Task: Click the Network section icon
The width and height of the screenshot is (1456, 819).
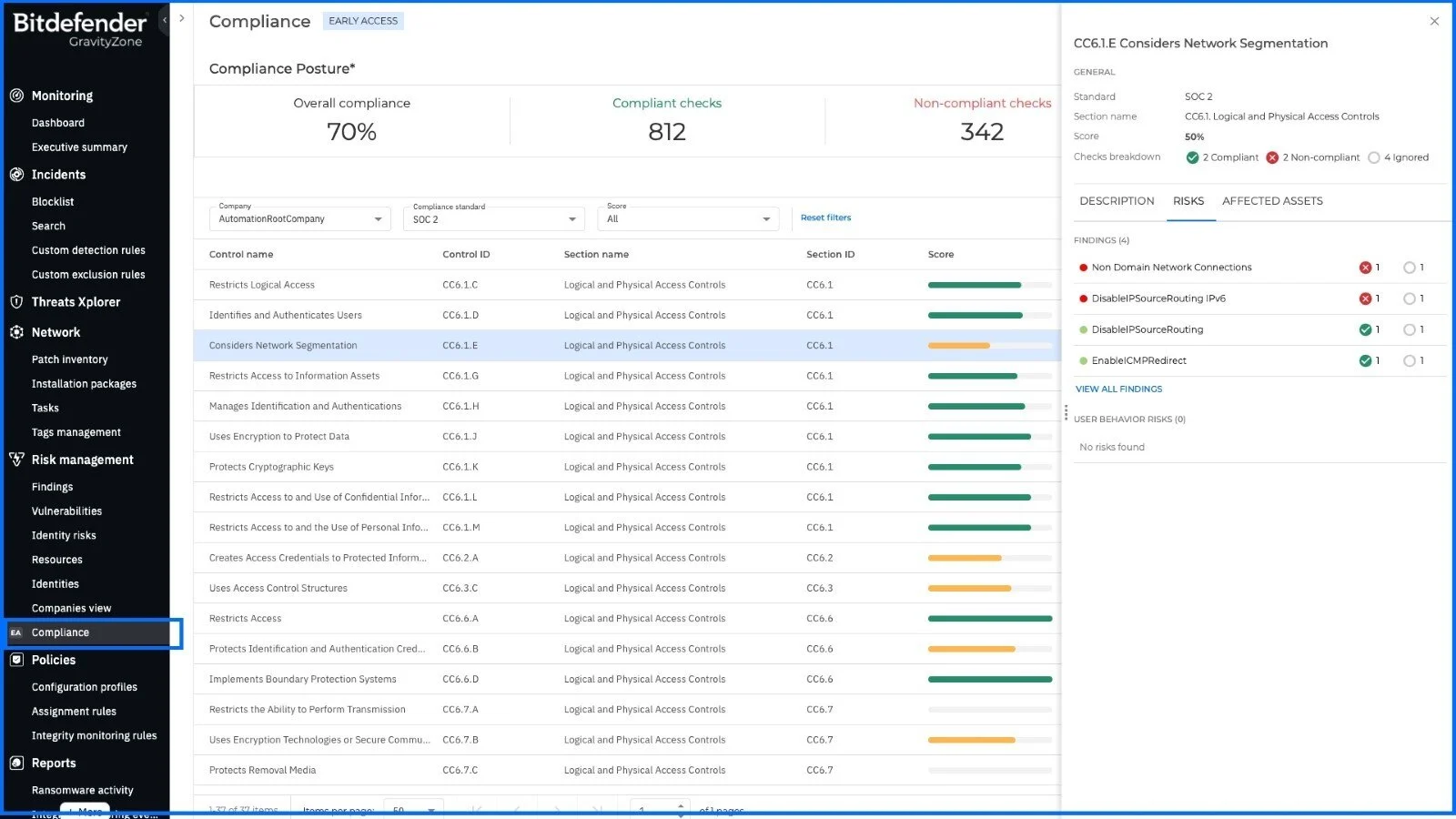Action: point(16,332)
